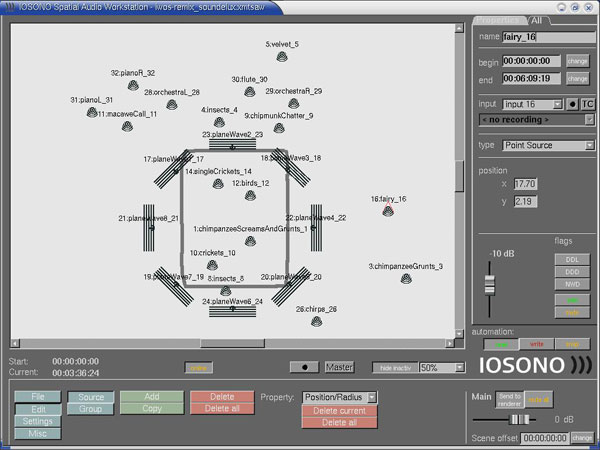Click the green Copy button
Screen dimensions: 600x450
pos(152,408)
